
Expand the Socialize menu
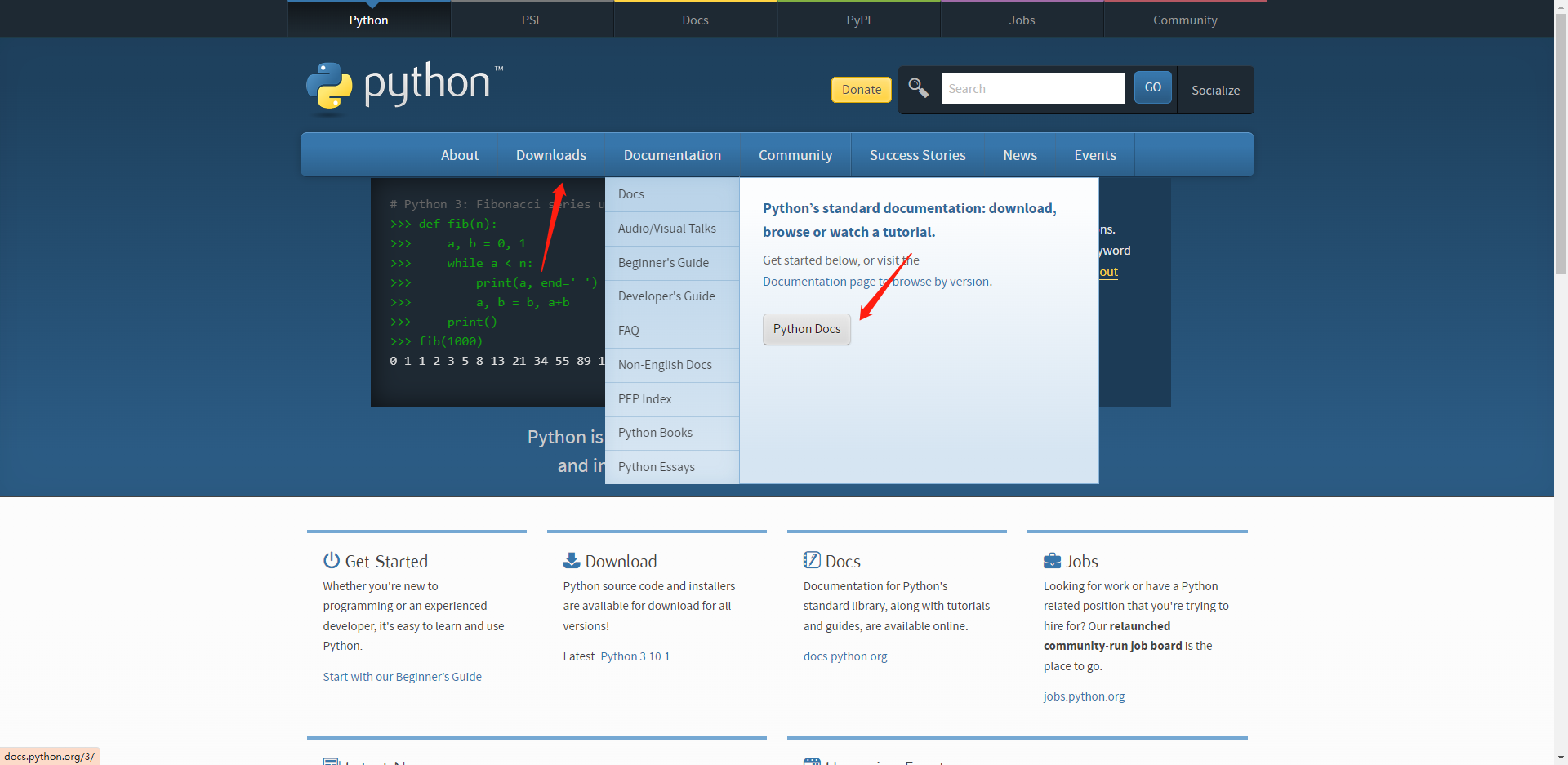click(x=1215, y=90)
